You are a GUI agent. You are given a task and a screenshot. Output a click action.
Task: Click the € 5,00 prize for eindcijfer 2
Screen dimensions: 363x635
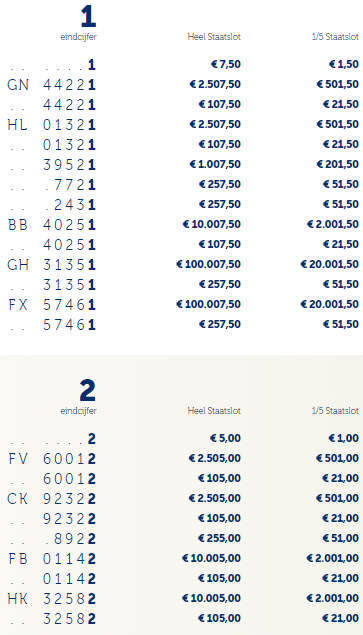(x=225, y=438)
